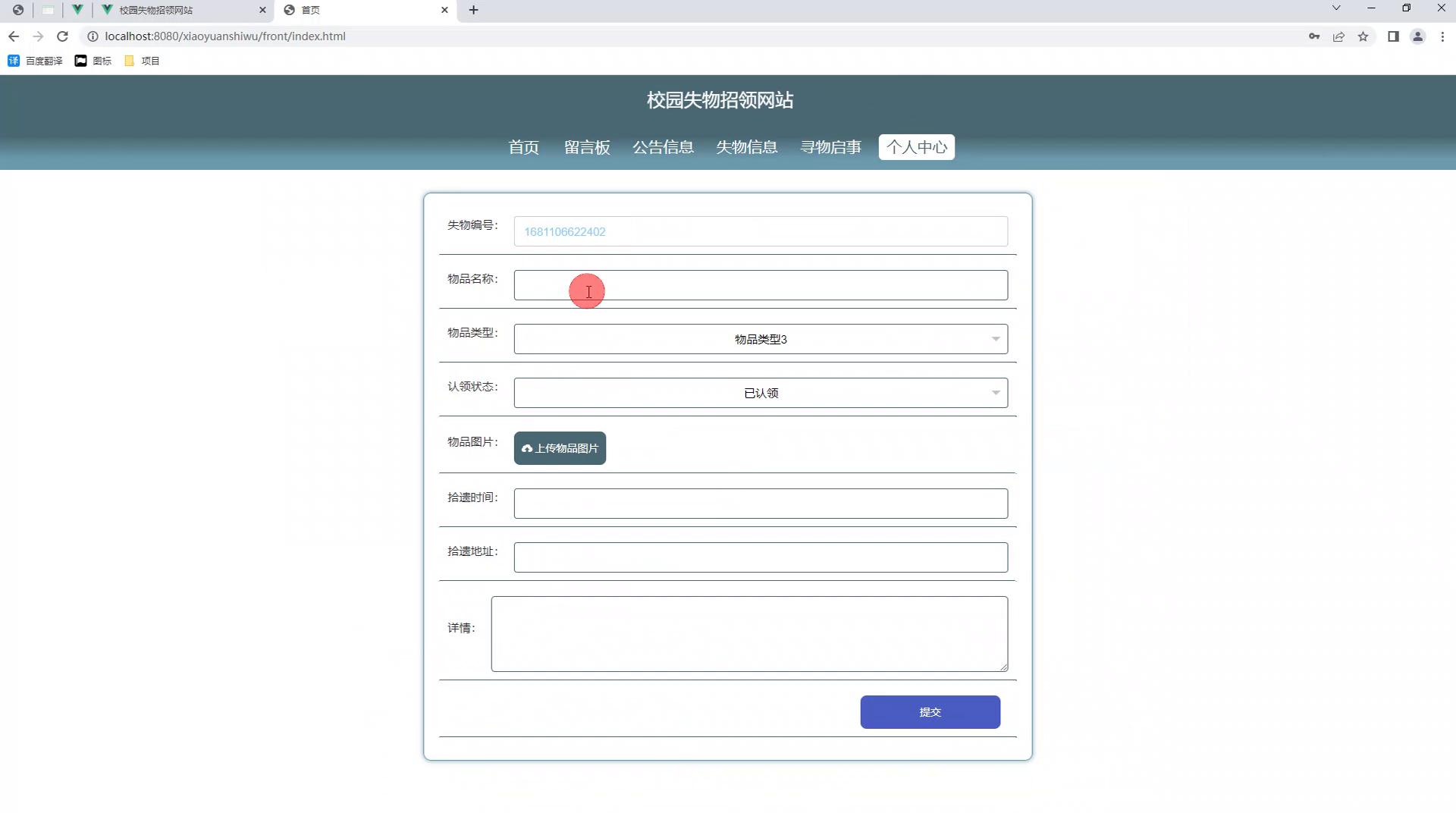The height and width of the screenshot is (813, 1456).
Task: Click the 失物编号 field
Action: tap(761, 231)
